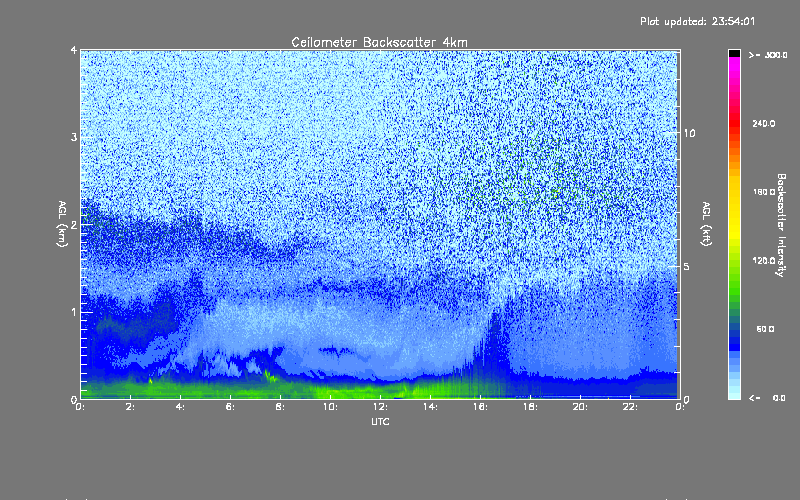Click the black top swatch of the colorbar

(734, 53)
